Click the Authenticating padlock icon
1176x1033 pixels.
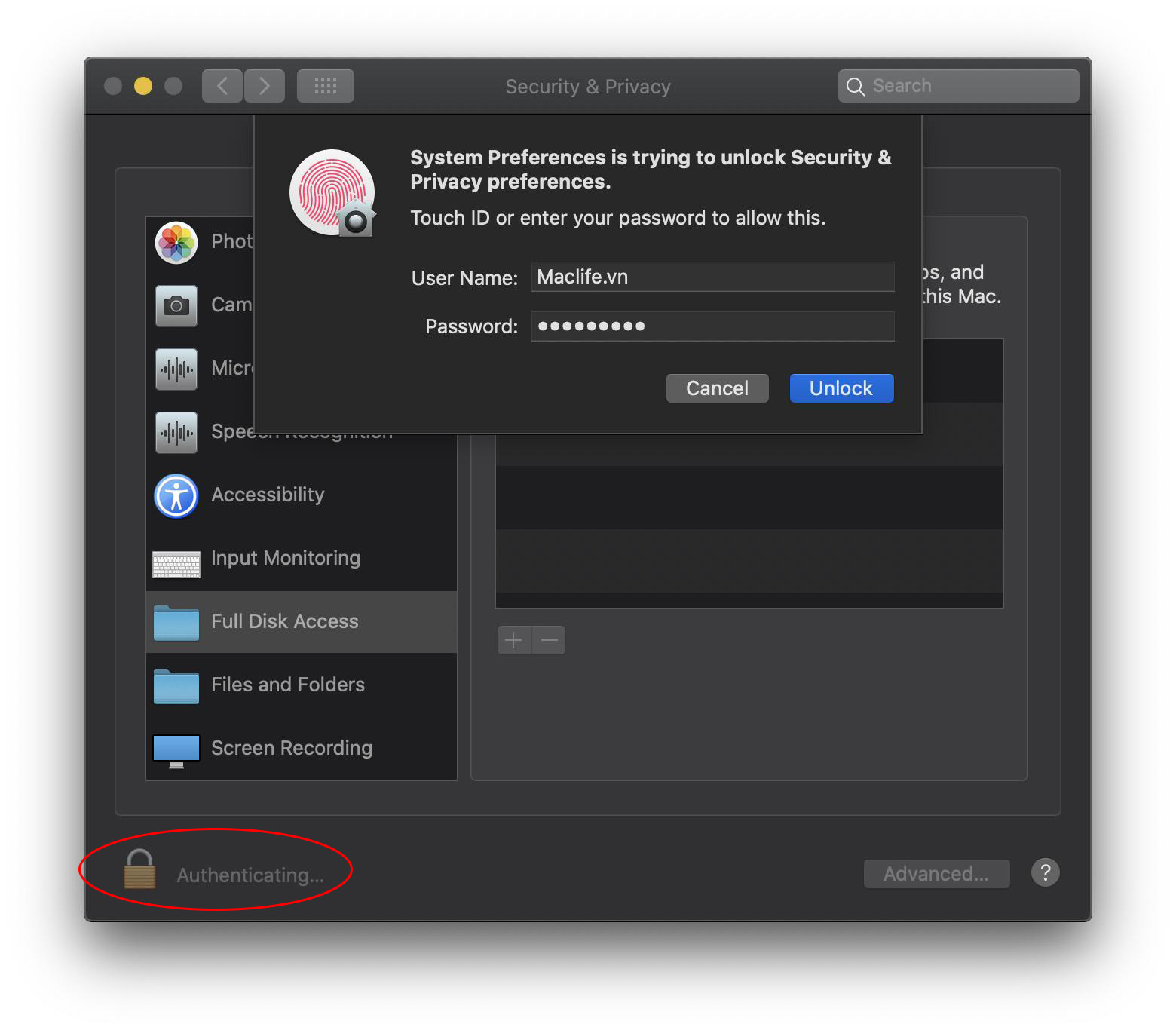point(139,872)
